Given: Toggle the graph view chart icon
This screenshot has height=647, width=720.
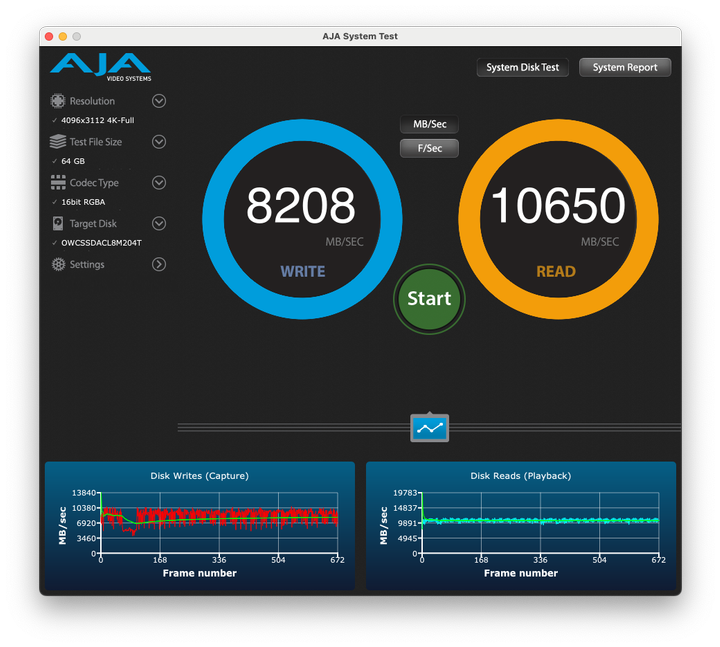Looking at the screenshot, I should 430,428.
